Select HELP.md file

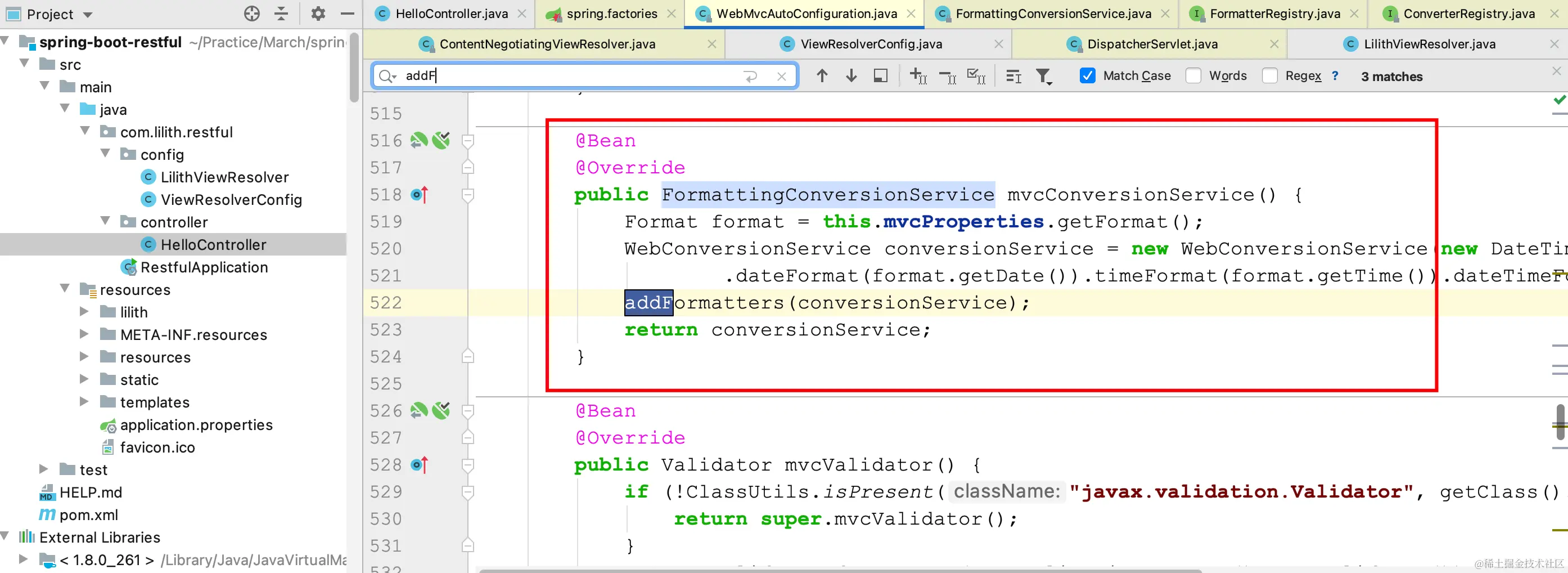click(90, 493)
